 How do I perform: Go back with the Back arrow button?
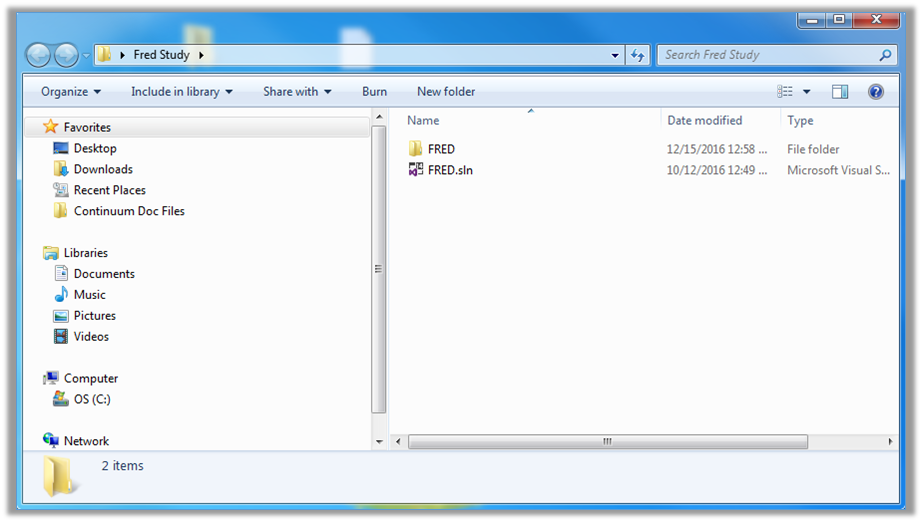click(38, 55)
